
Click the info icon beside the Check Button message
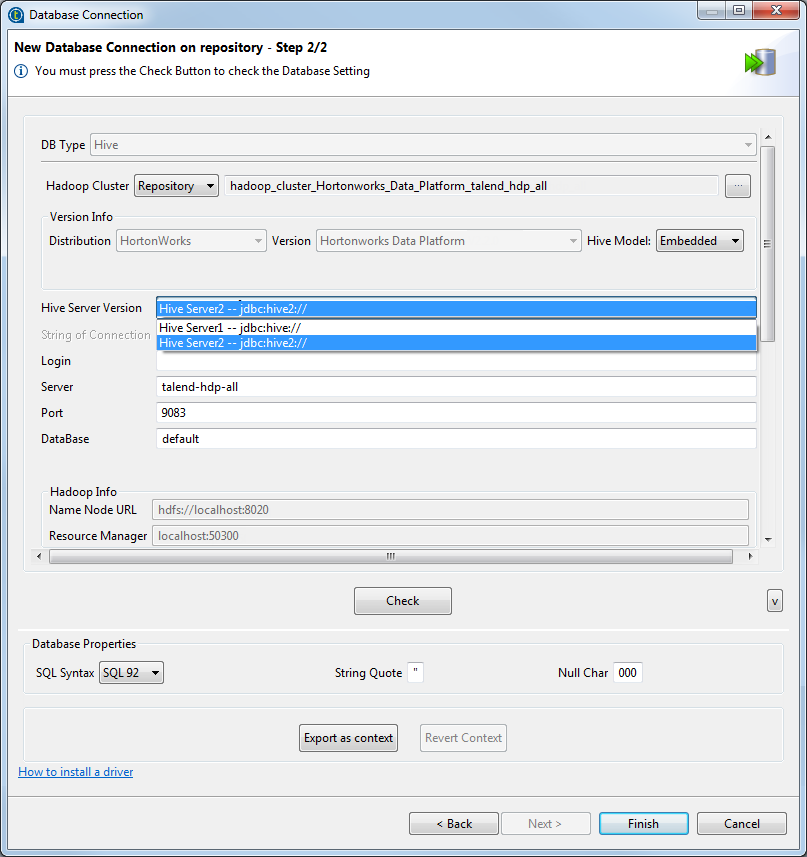(x=21, y=71)
